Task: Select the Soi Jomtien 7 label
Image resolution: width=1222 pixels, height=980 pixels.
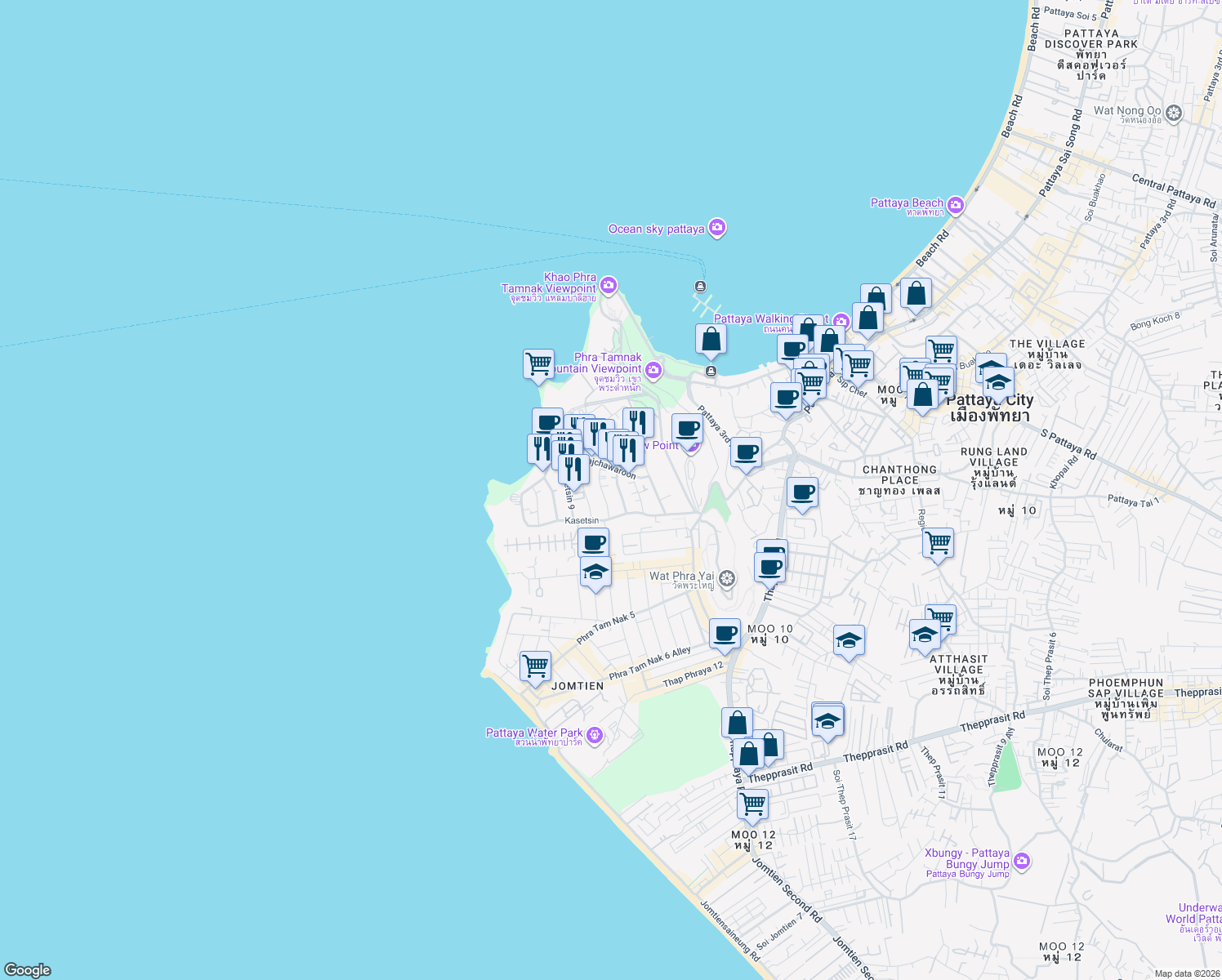Action: coord(779,930)
